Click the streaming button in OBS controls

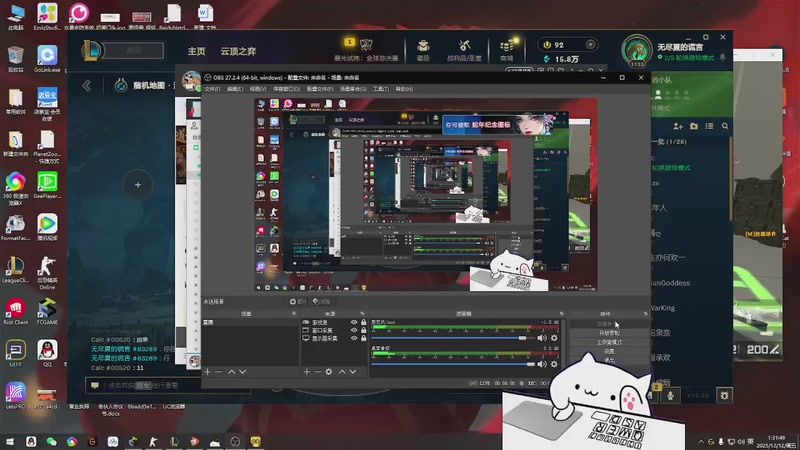coord(608,323)
